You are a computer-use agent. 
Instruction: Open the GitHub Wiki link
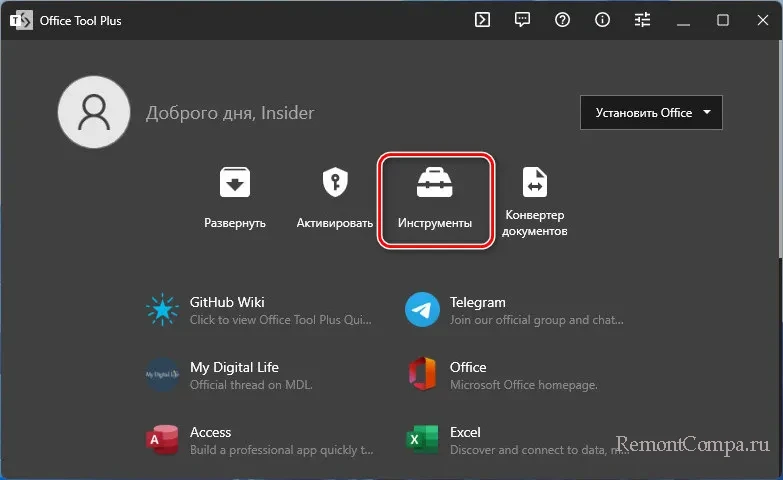coord(260,310)
